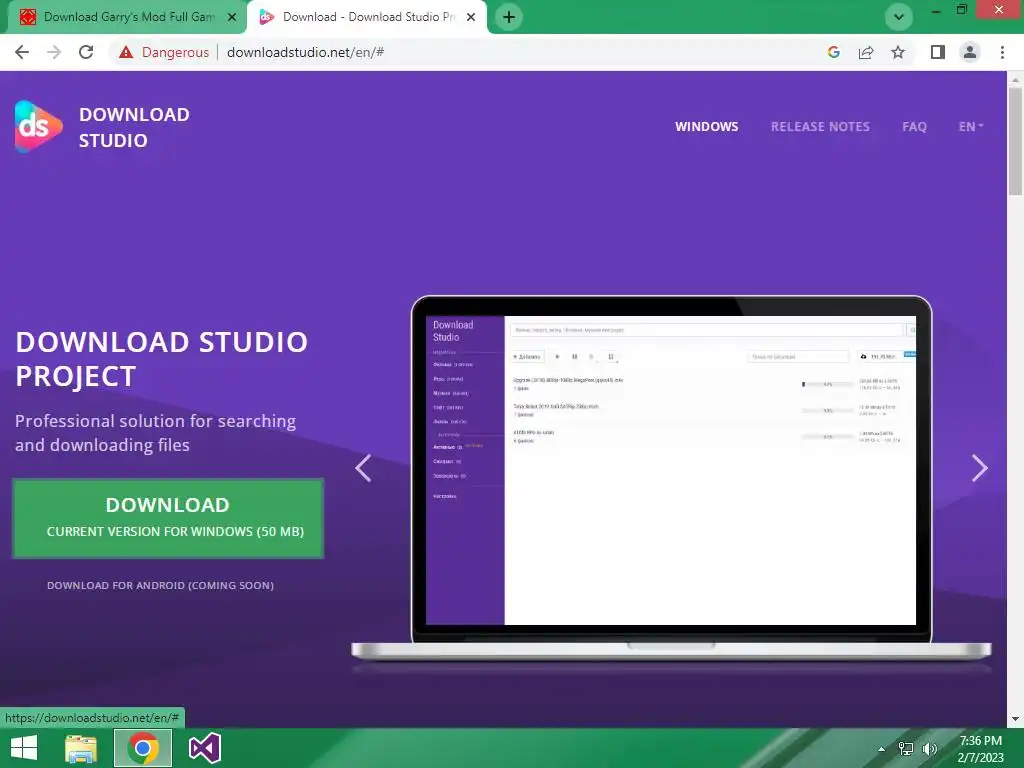Click the network tray icon
Screen dimensions: 1024x768
tap(906, 749)
